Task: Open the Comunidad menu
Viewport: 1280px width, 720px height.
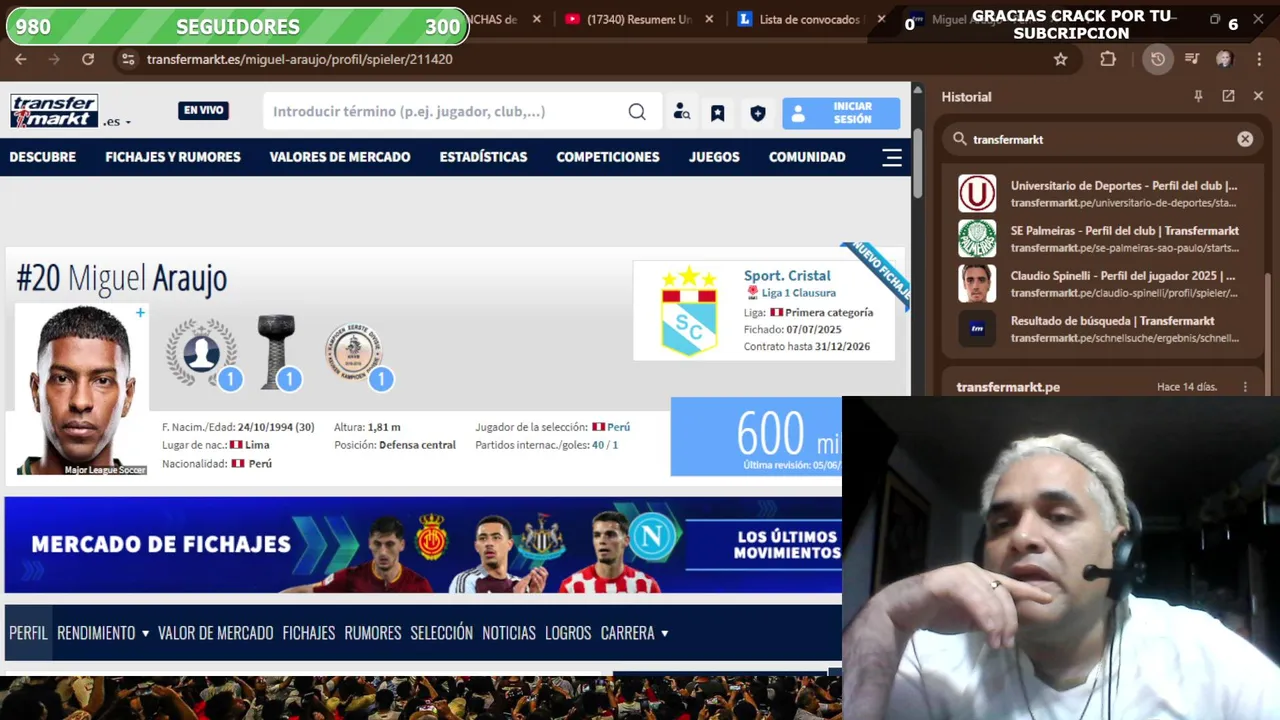Action: [807, 157]
